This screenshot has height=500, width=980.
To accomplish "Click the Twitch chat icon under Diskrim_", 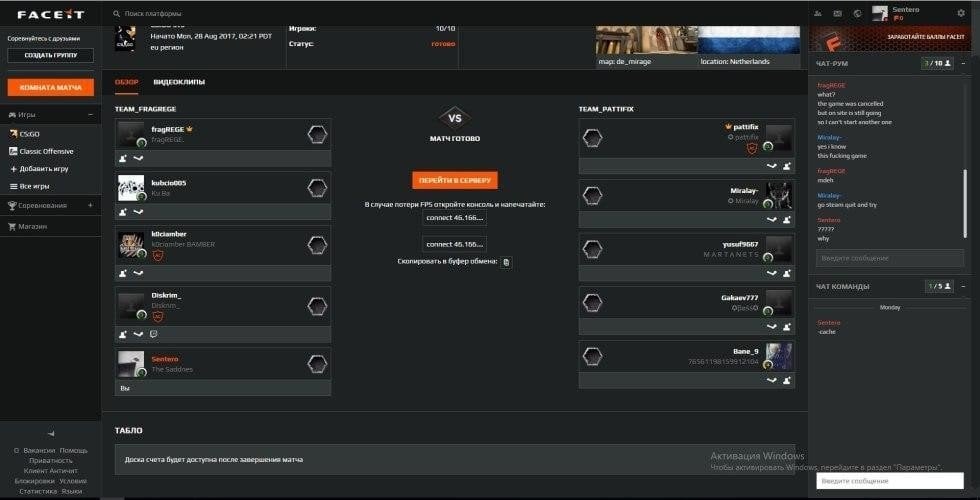I will tap(153, 334).
